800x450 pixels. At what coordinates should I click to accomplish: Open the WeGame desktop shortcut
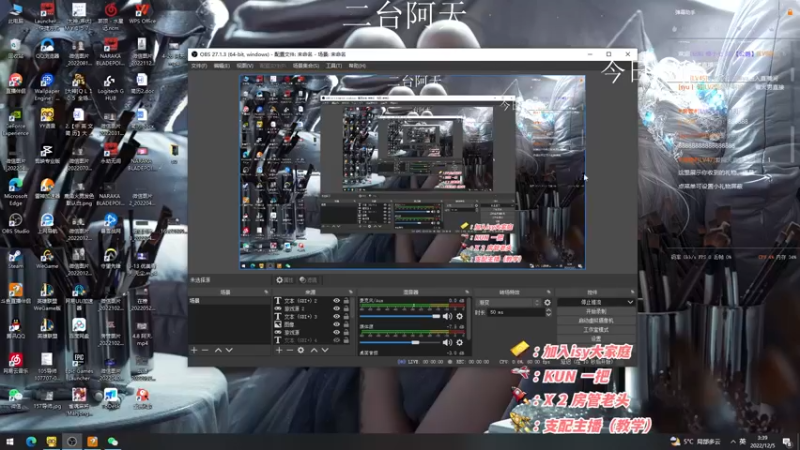47,259
